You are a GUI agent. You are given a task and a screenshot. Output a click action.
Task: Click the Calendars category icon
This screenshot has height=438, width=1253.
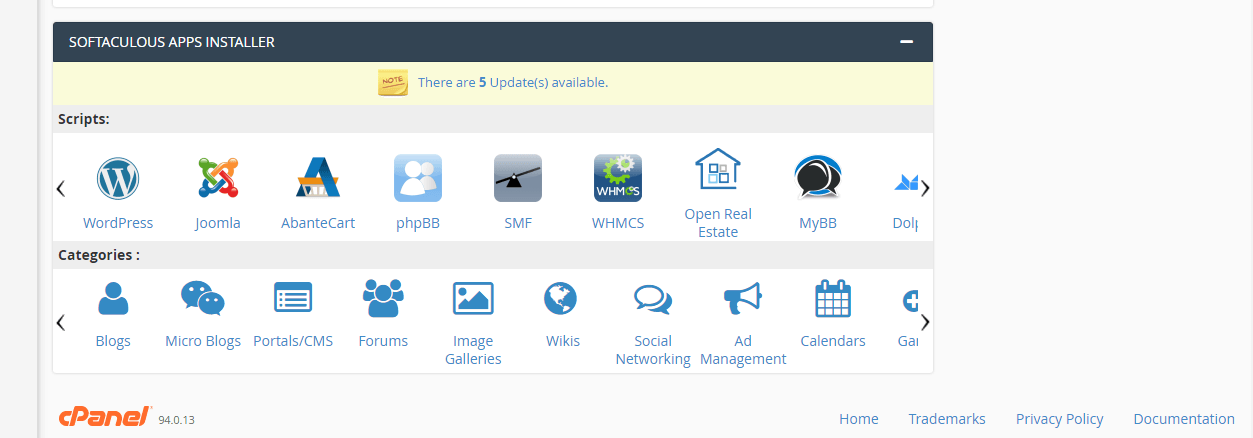coord(833,298)
